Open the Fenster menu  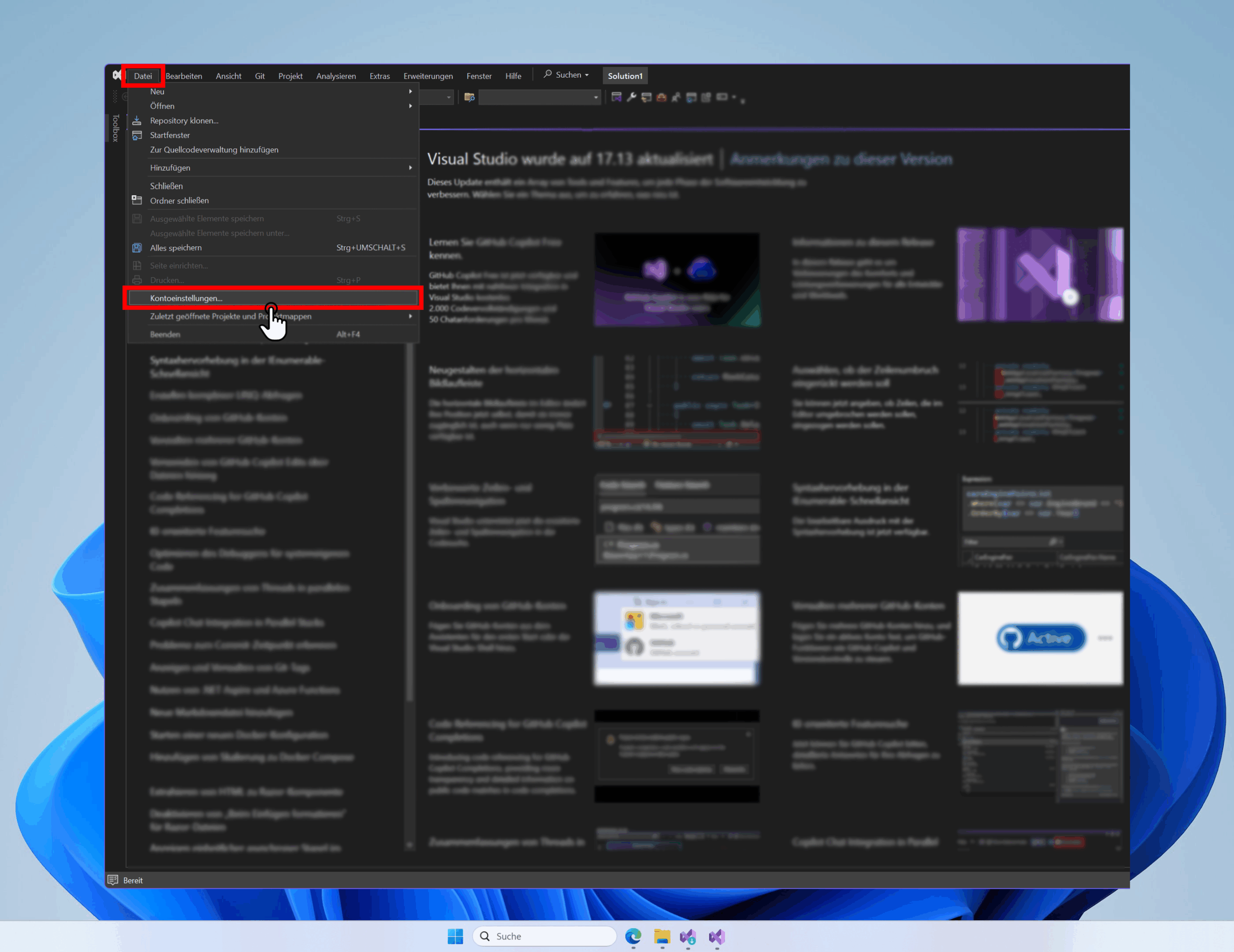click(x=479, y=76)
